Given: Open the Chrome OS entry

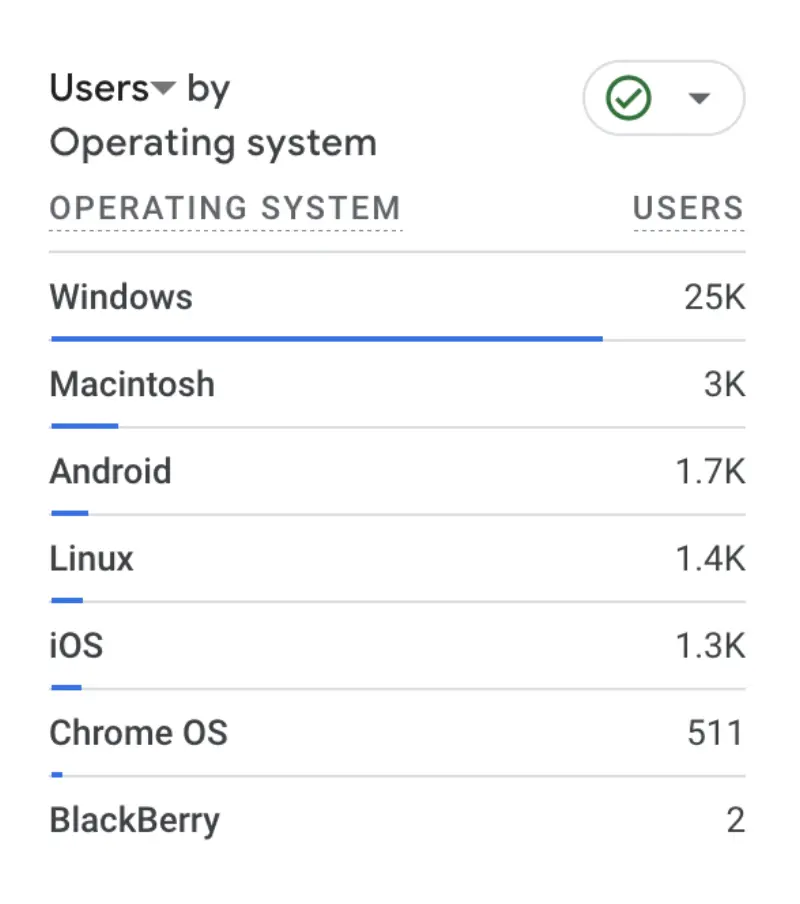Looking at the screenshot, I should point(138,732).
